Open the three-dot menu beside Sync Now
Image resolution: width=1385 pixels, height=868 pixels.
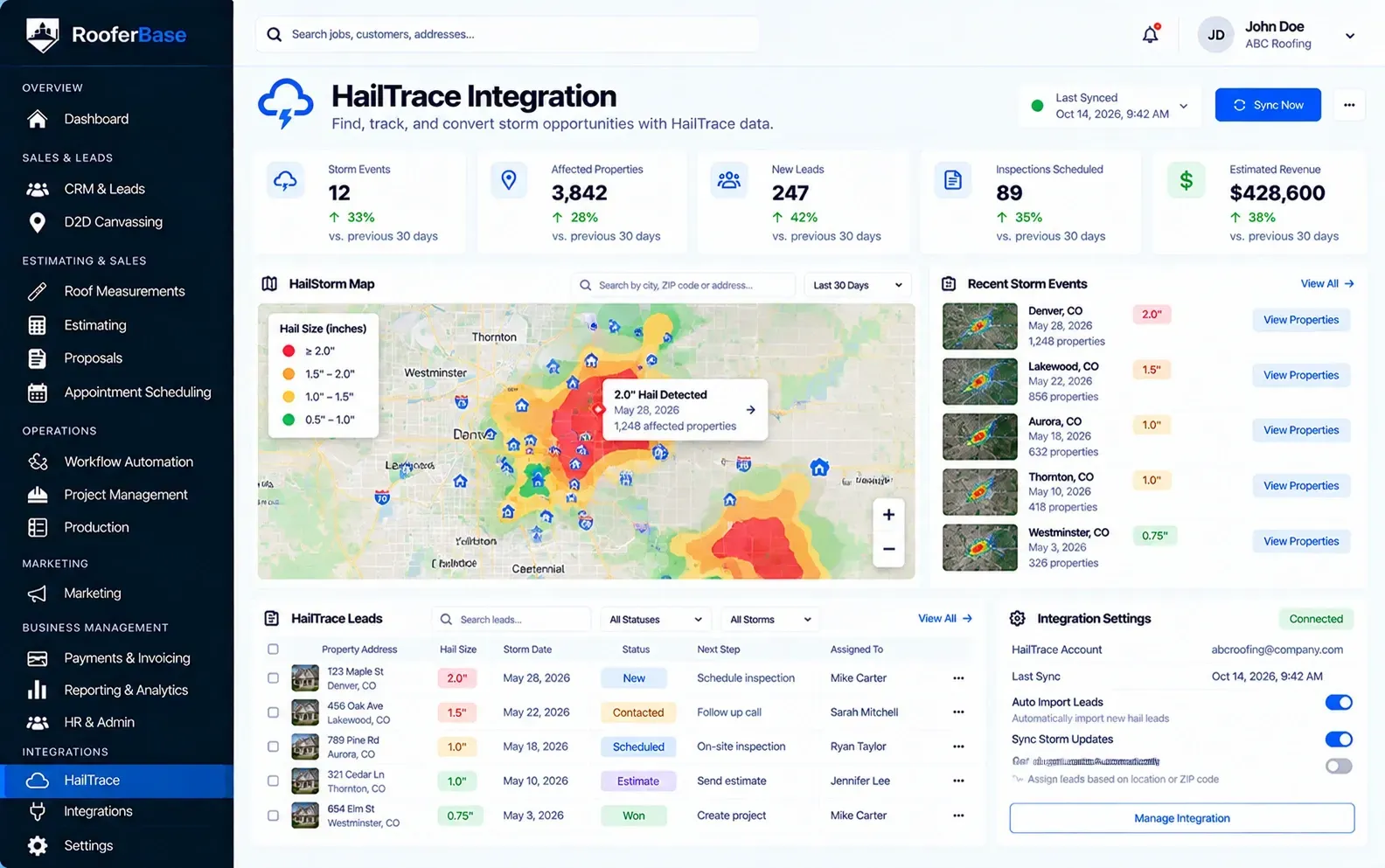pyautogui.click(x=1349, y=105)
